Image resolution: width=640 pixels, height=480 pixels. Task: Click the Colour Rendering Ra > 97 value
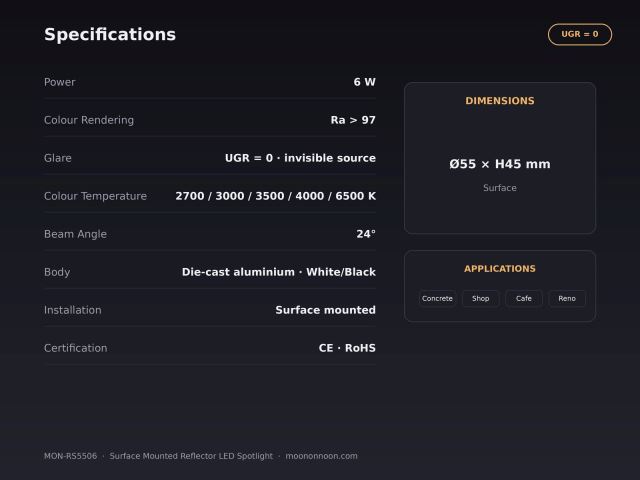coord(353,120)
